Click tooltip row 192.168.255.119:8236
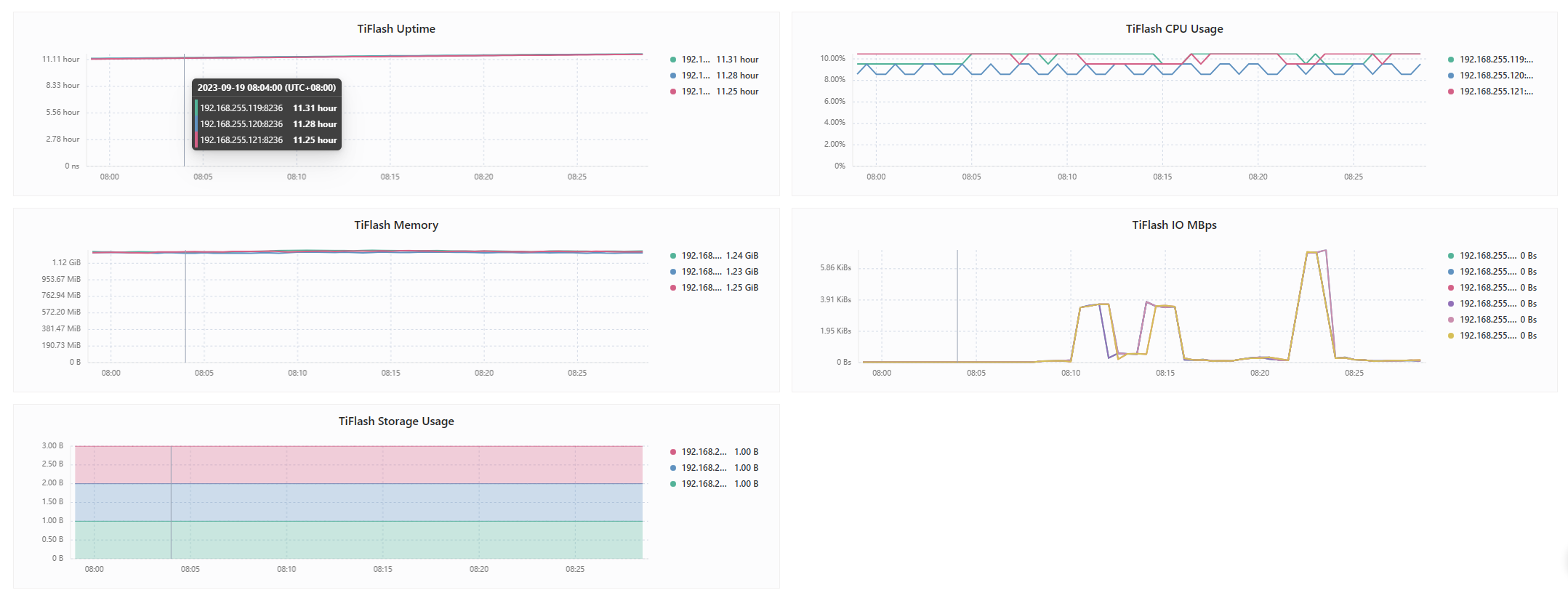 tap(268, 108)
